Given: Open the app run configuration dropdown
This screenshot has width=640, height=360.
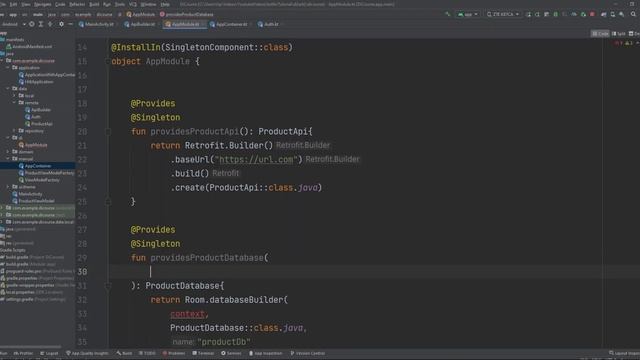Looking at the screenshot, I should (467, 14).
